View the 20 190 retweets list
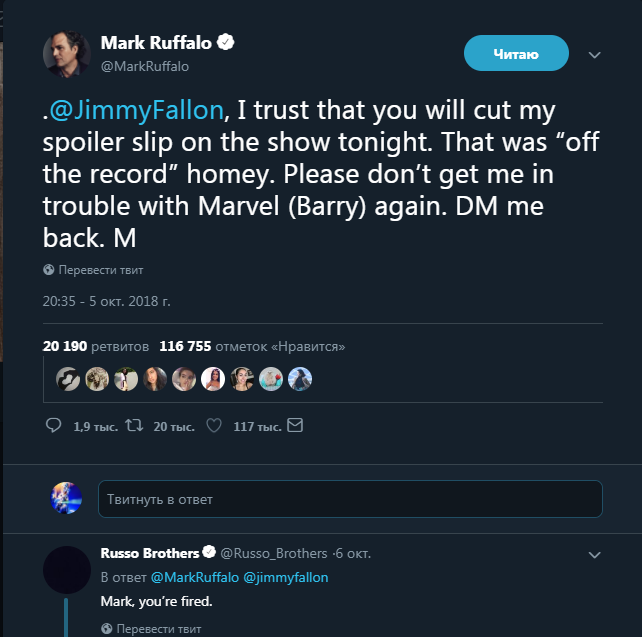This screenshot has width=642, height=637. (x=96, y=347)
